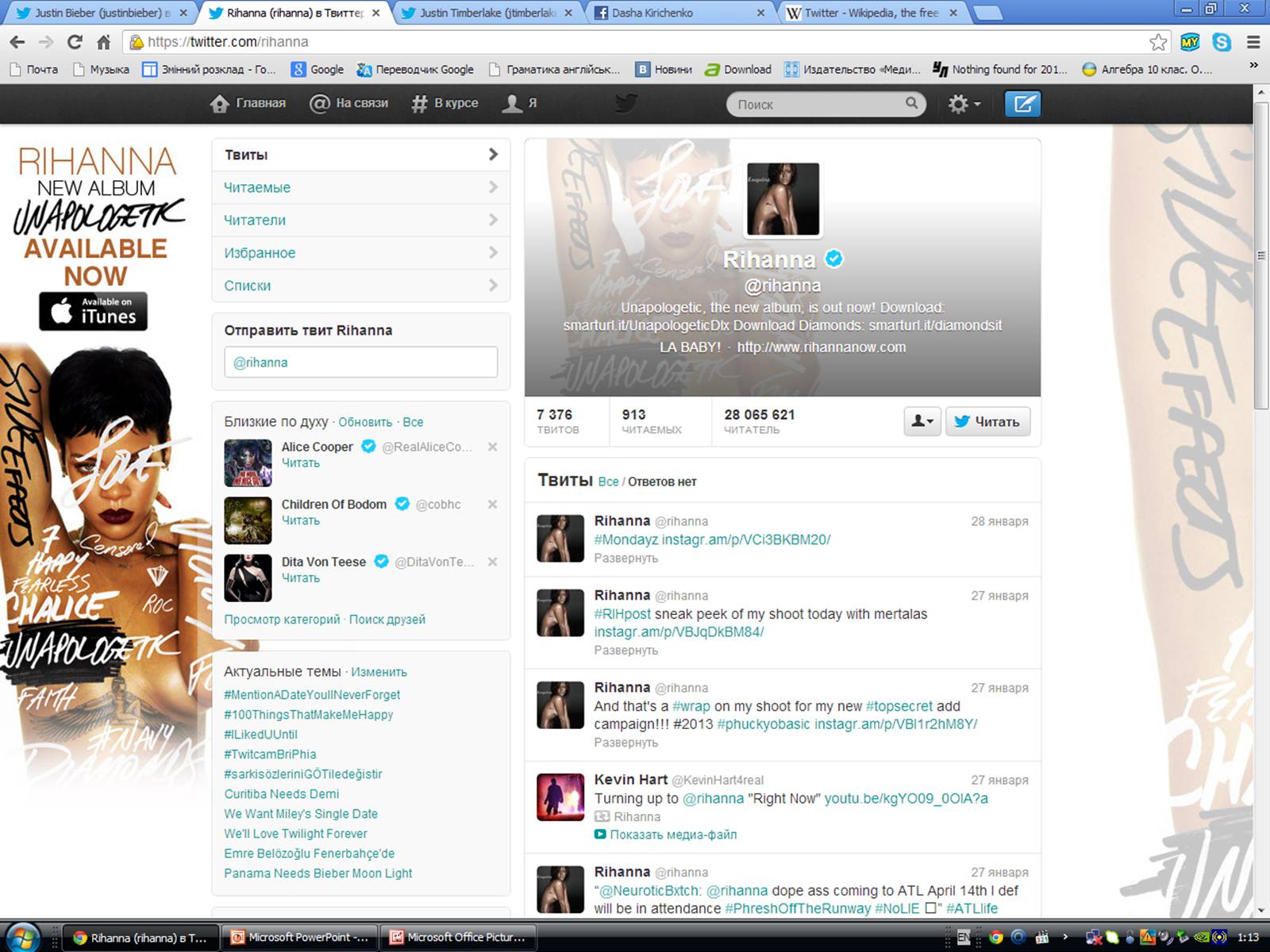Open the compose new tweet button
1270x952 pixels.
[1022, 104]
